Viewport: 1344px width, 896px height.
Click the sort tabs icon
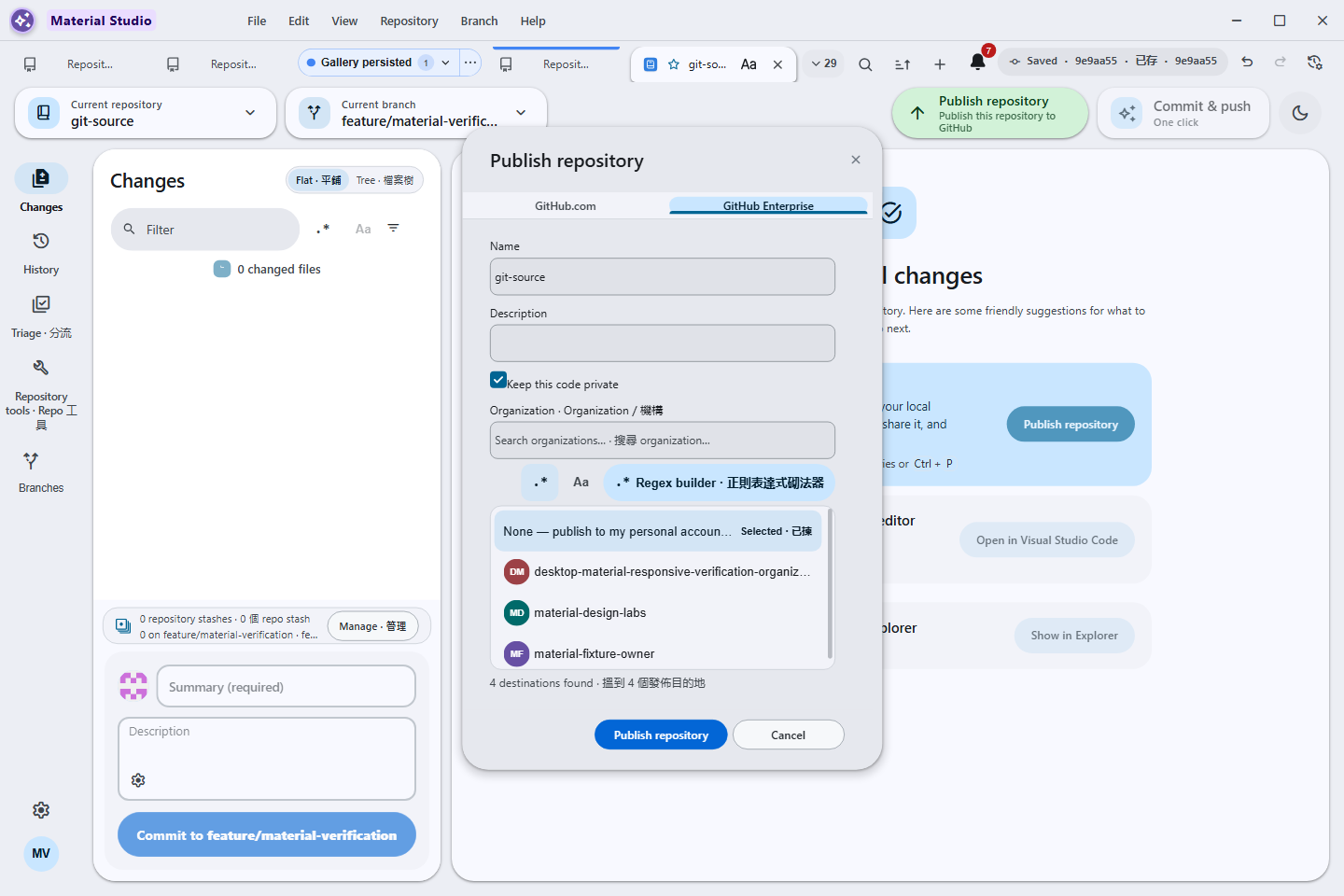point(903,64)
